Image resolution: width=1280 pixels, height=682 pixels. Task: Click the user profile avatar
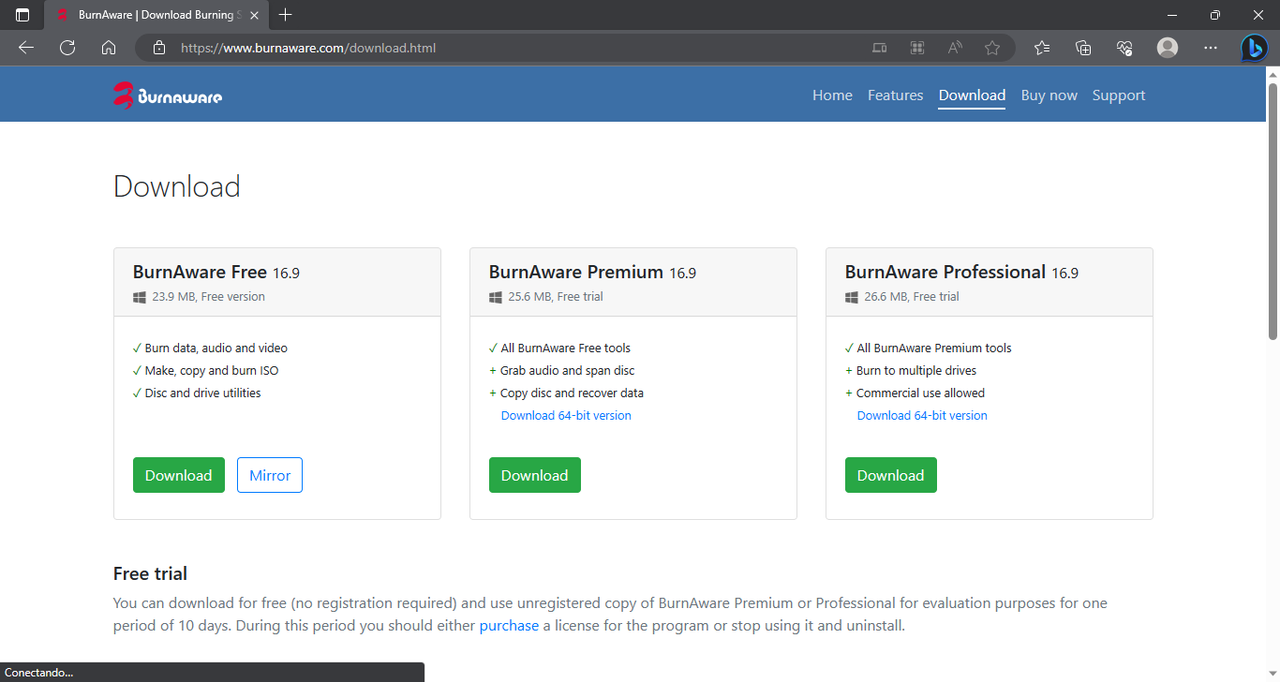1167,47
